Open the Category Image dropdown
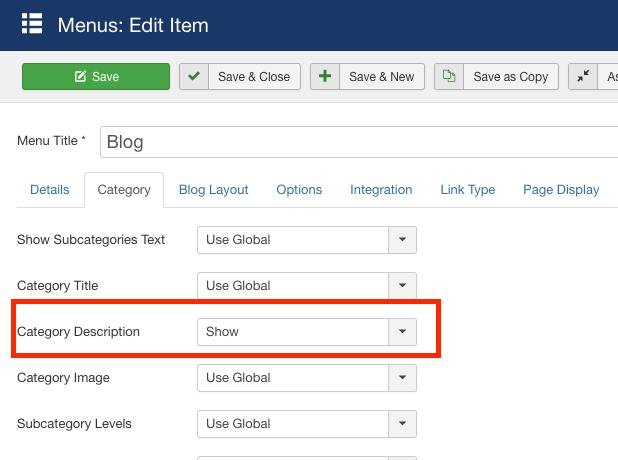Screen dimensions: 618x460 [402, 378]
